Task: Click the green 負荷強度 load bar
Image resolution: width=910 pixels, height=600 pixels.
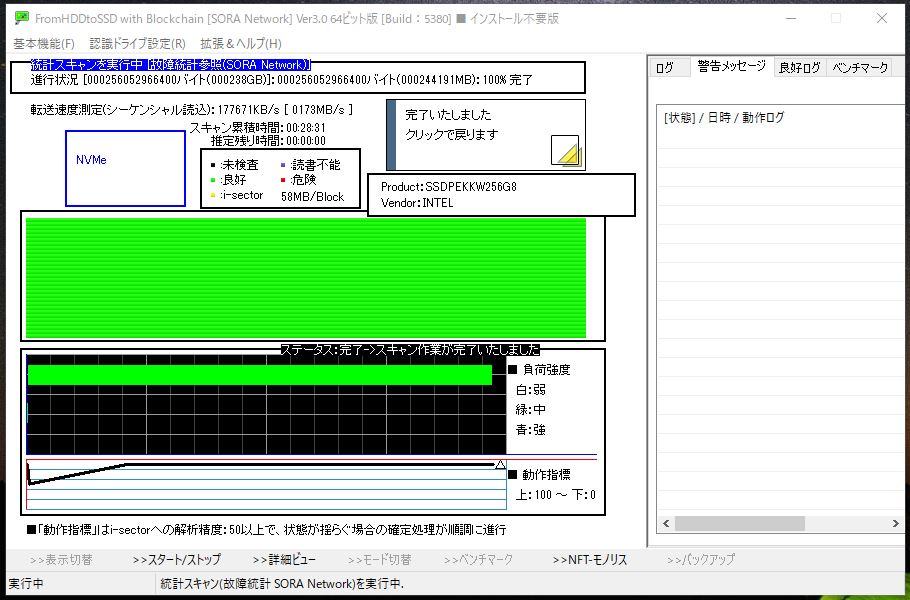Action: pyautogui.click(x=259, y=375)
